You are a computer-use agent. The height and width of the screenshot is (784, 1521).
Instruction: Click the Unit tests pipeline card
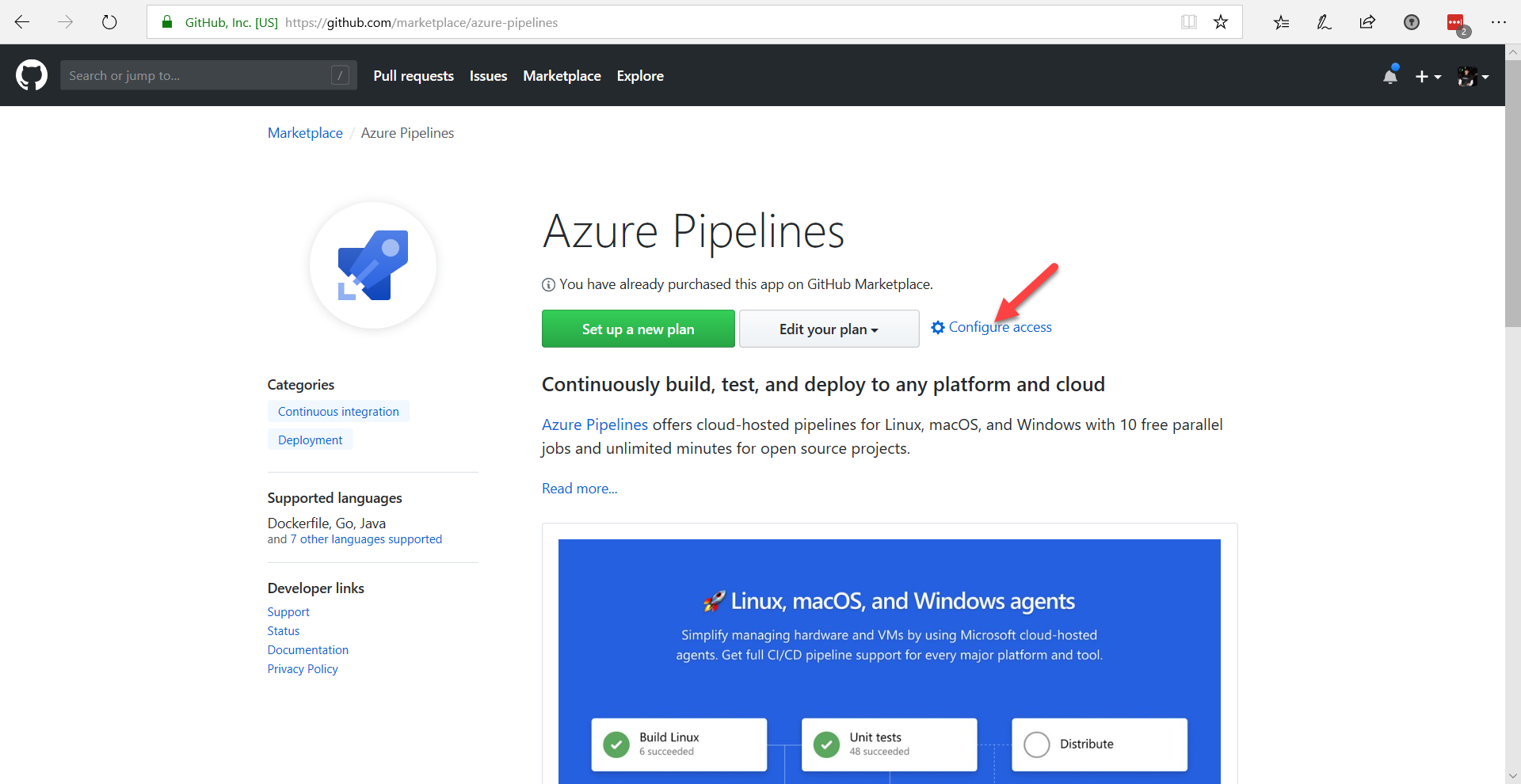coord(889,744)
